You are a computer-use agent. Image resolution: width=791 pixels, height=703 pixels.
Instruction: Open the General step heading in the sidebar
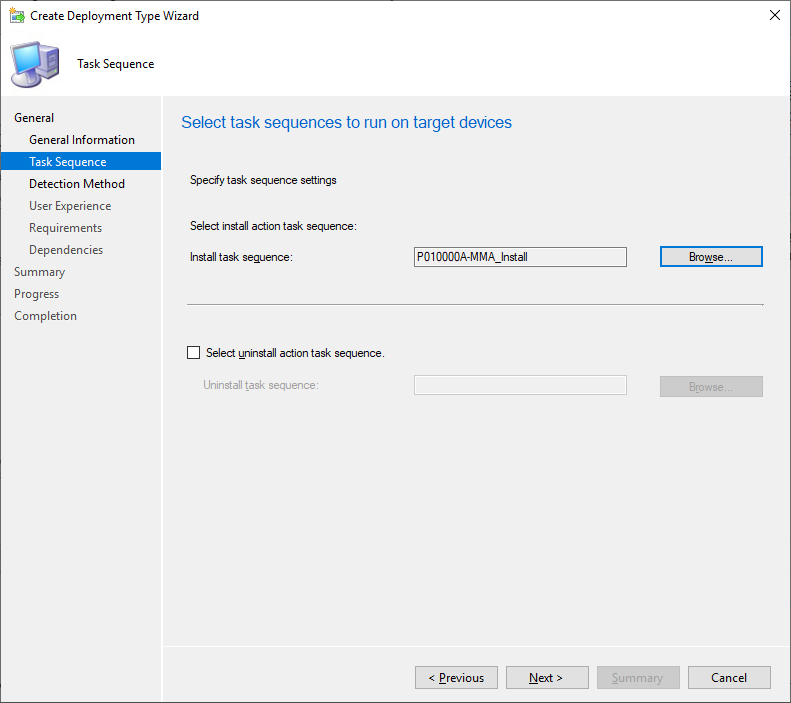pyautogui.click(x=34, y=118)
